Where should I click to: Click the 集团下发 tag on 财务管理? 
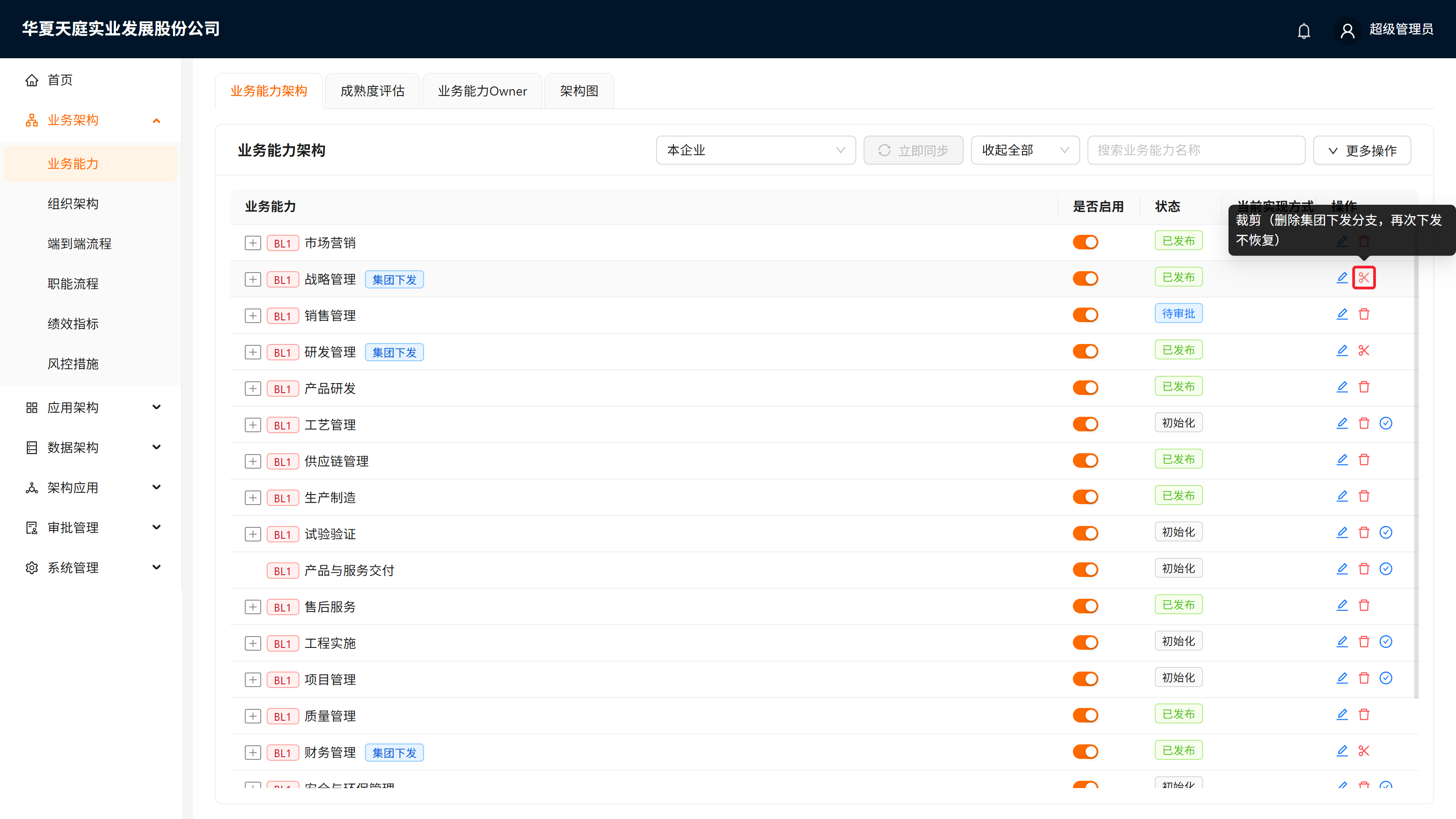point(394,753)
